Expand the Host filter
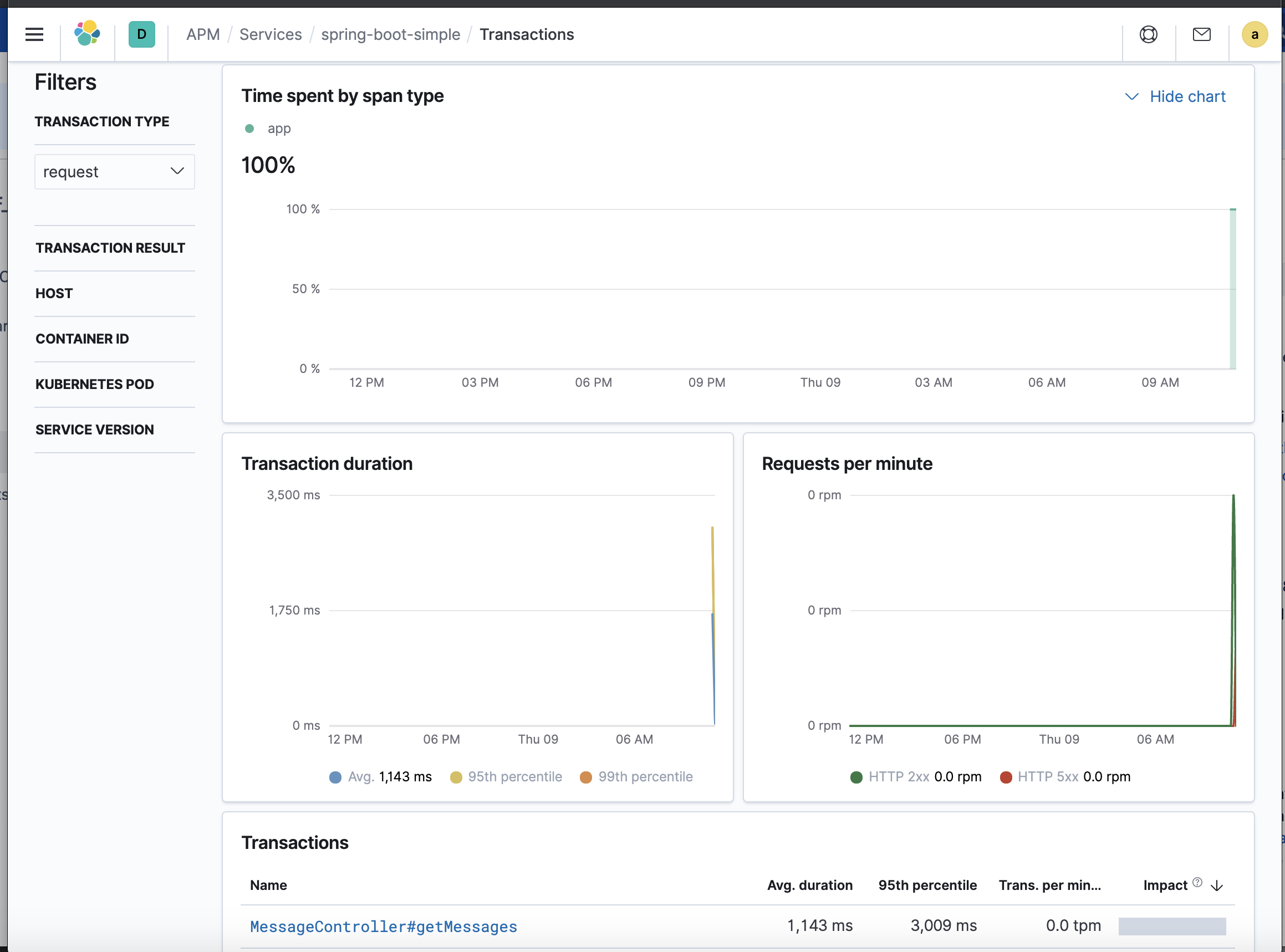The width and height of the screenshot is (1285, 952). pos(54,293)
